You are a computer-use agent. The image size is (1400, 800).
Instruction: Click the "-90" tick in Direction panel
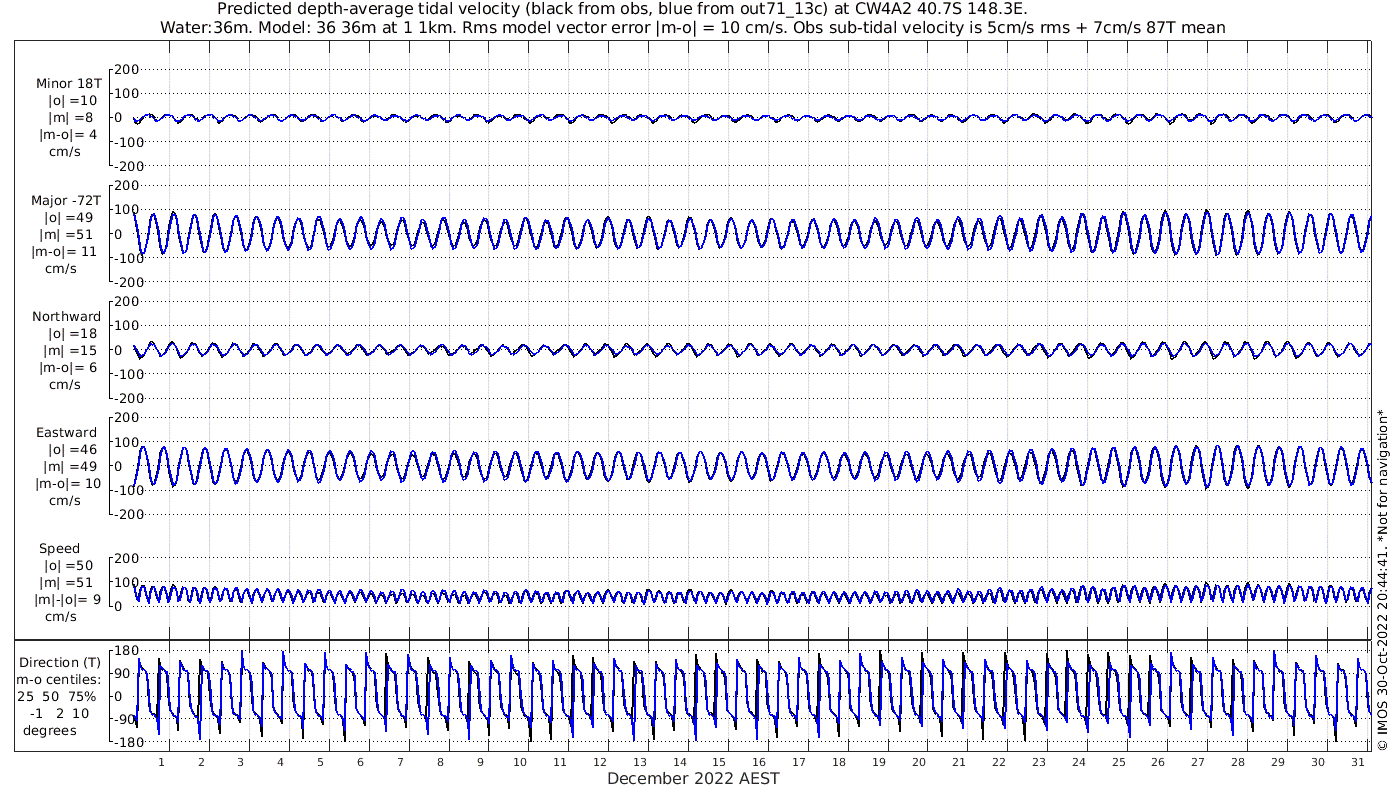(126, 720)
